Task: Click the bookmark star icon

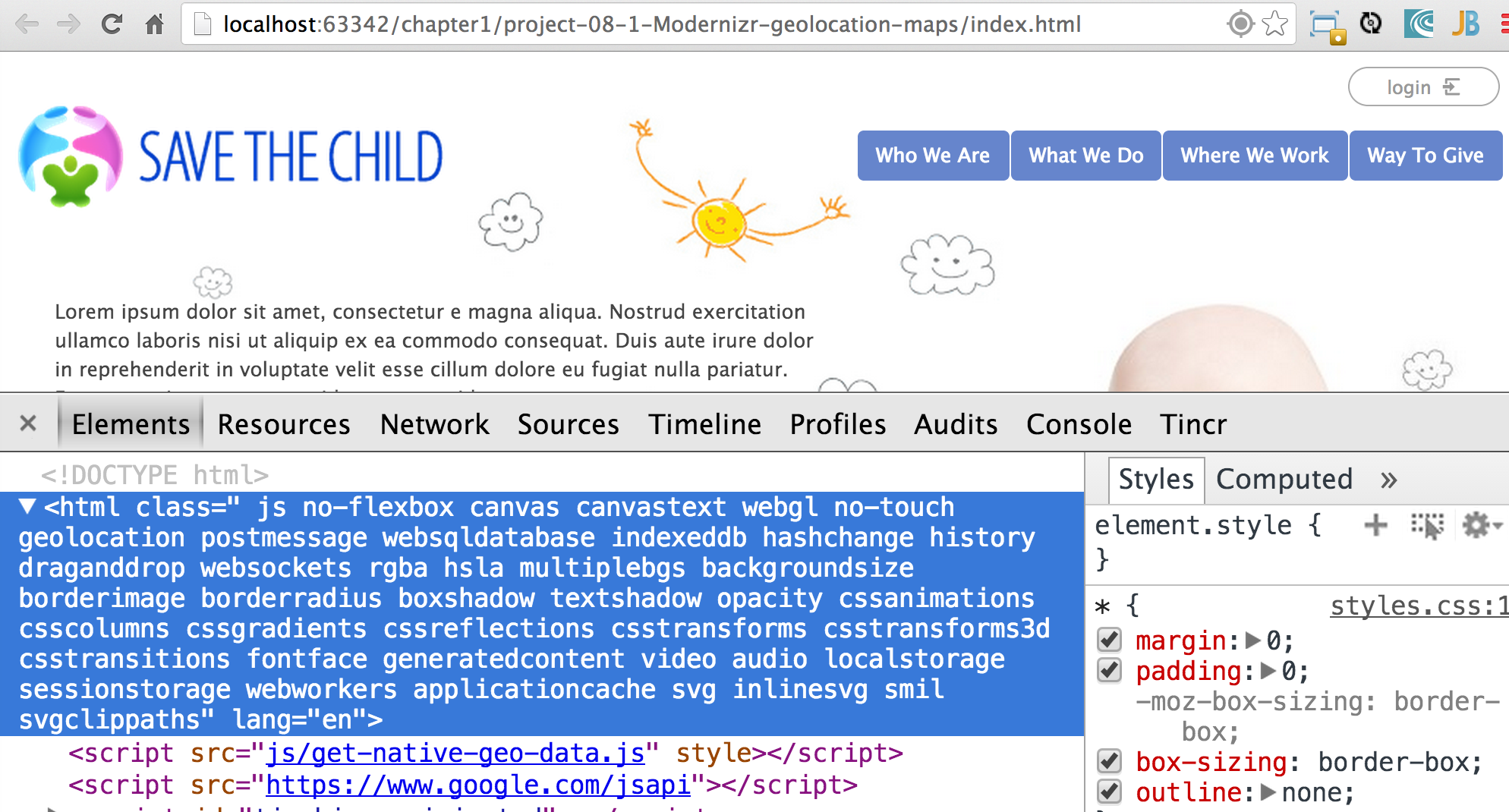Action: [x=1275, y=24]
